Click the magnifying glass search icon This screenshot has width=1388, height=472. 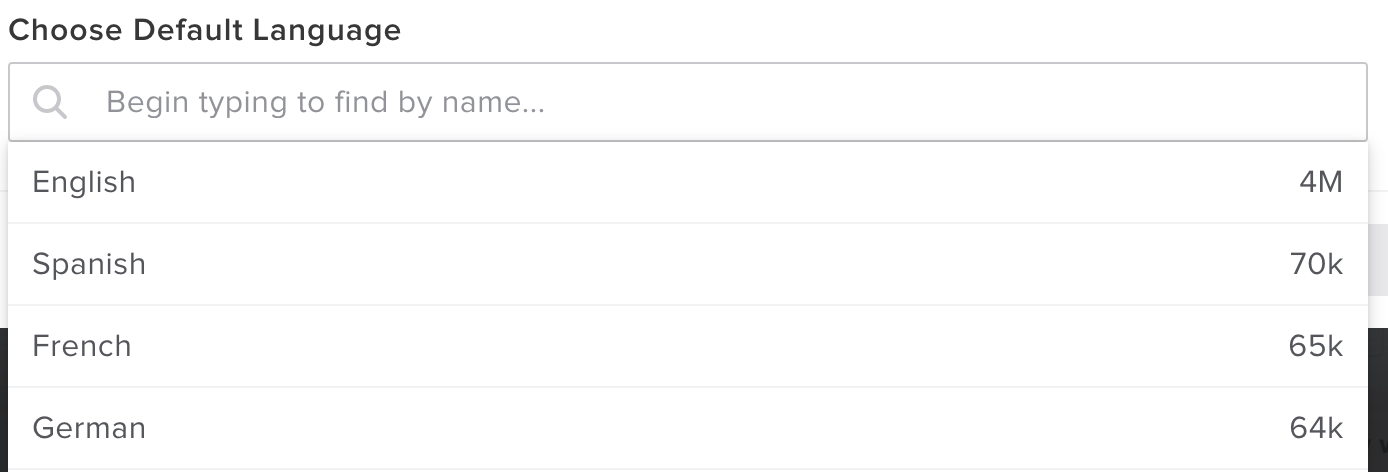[49, 102]
